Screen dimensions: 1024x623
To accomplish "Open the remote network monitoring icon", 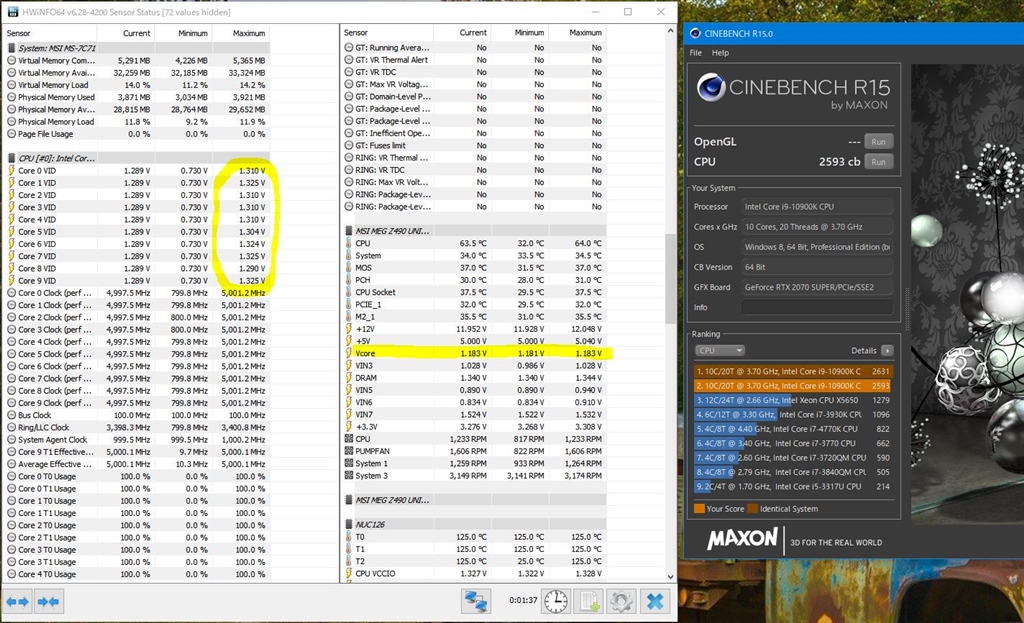I will [476, 601].
